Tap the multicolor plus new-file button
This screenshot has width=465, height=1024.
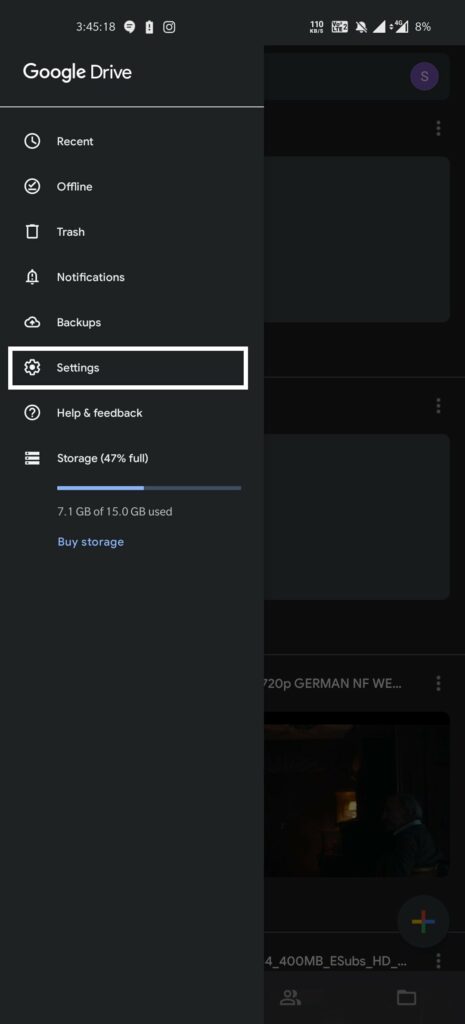pyautogui.click(x=423, y=921)
